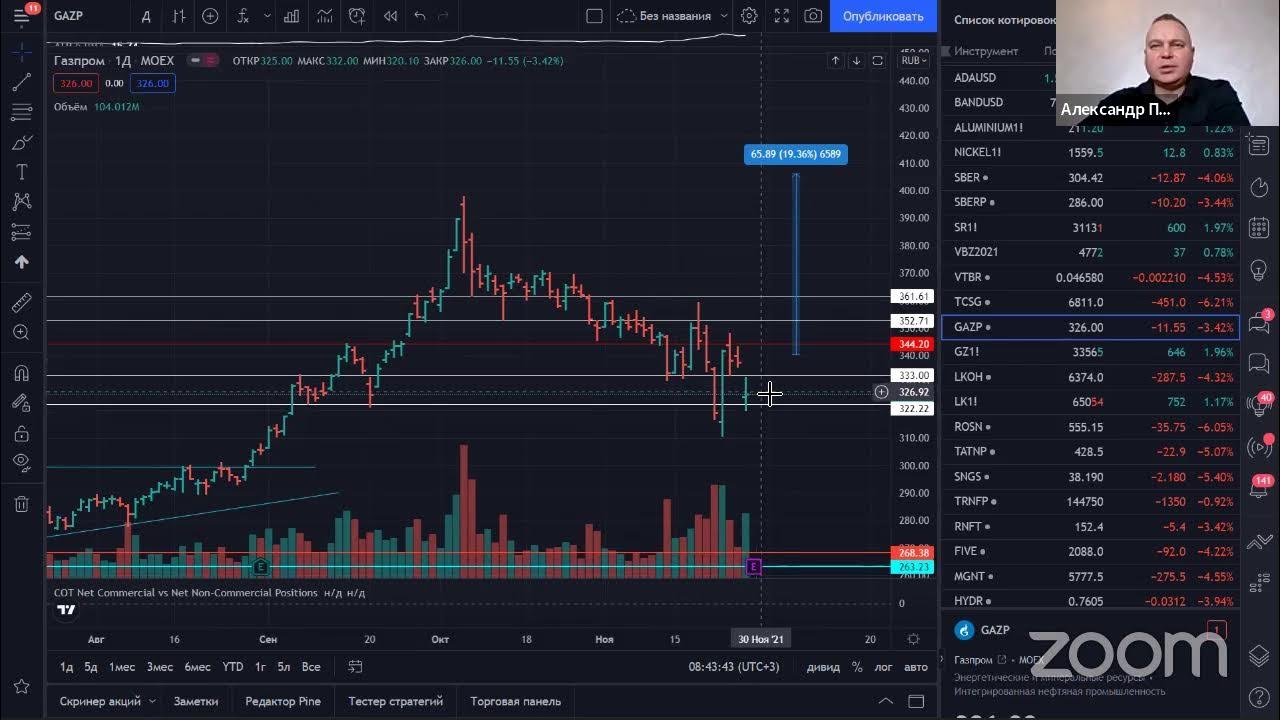Remove drawings with the trash icon
The image size is (1280, 720).
pos(21,504)
